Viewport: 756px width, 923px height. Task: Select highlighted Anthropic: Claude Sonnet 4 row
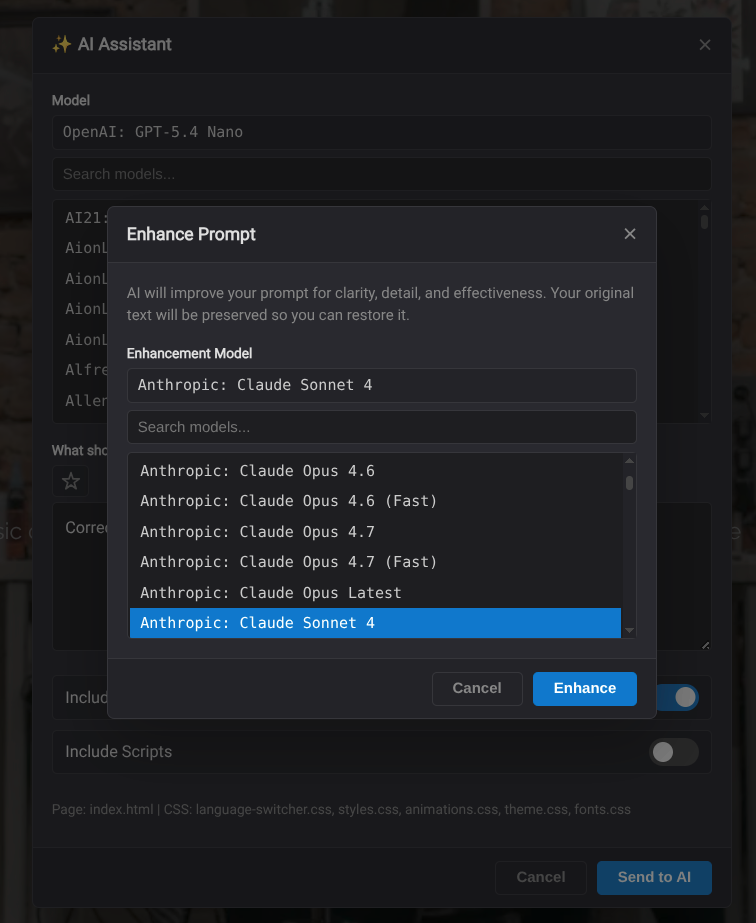point(375,623)
